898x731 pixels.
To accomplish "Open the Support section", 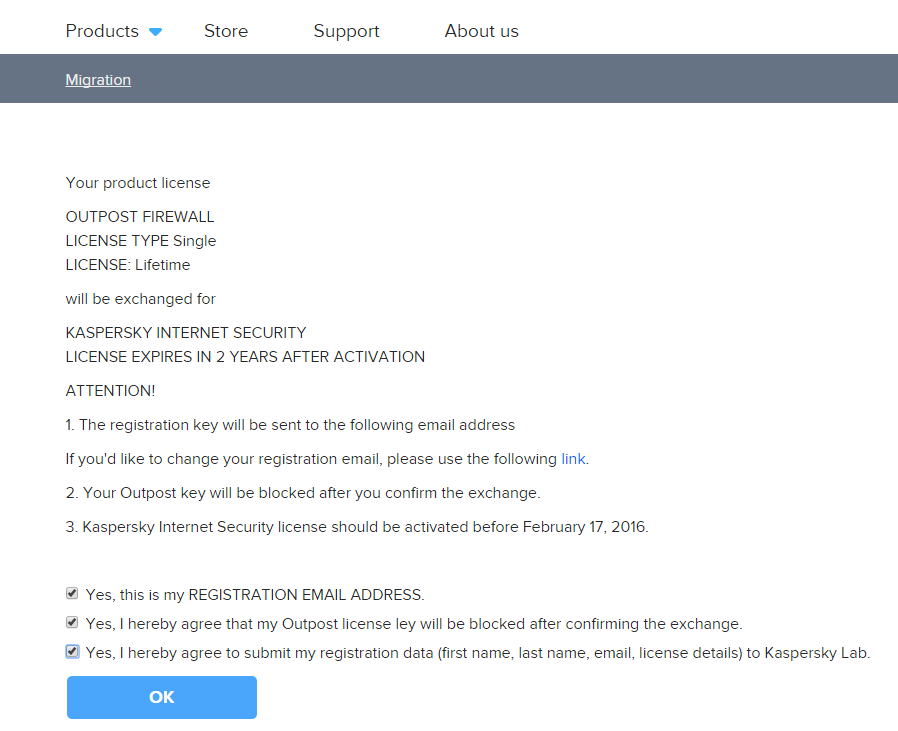I will pyautogui.click(x=346, y=31).
